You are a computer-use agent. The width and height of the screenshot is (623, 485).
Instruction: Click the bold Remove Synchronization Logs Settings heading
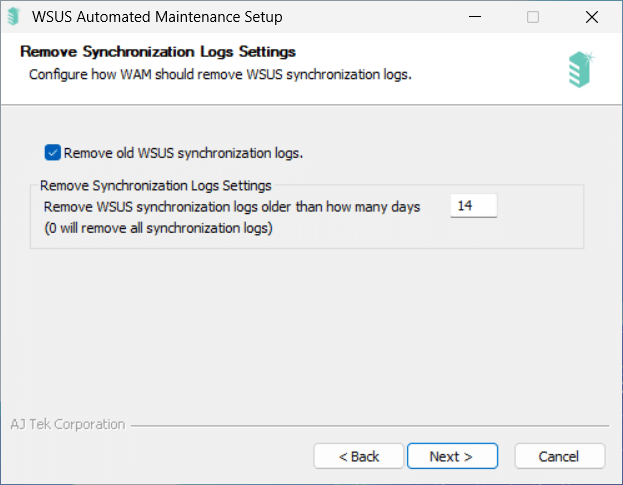pos(158,52)
